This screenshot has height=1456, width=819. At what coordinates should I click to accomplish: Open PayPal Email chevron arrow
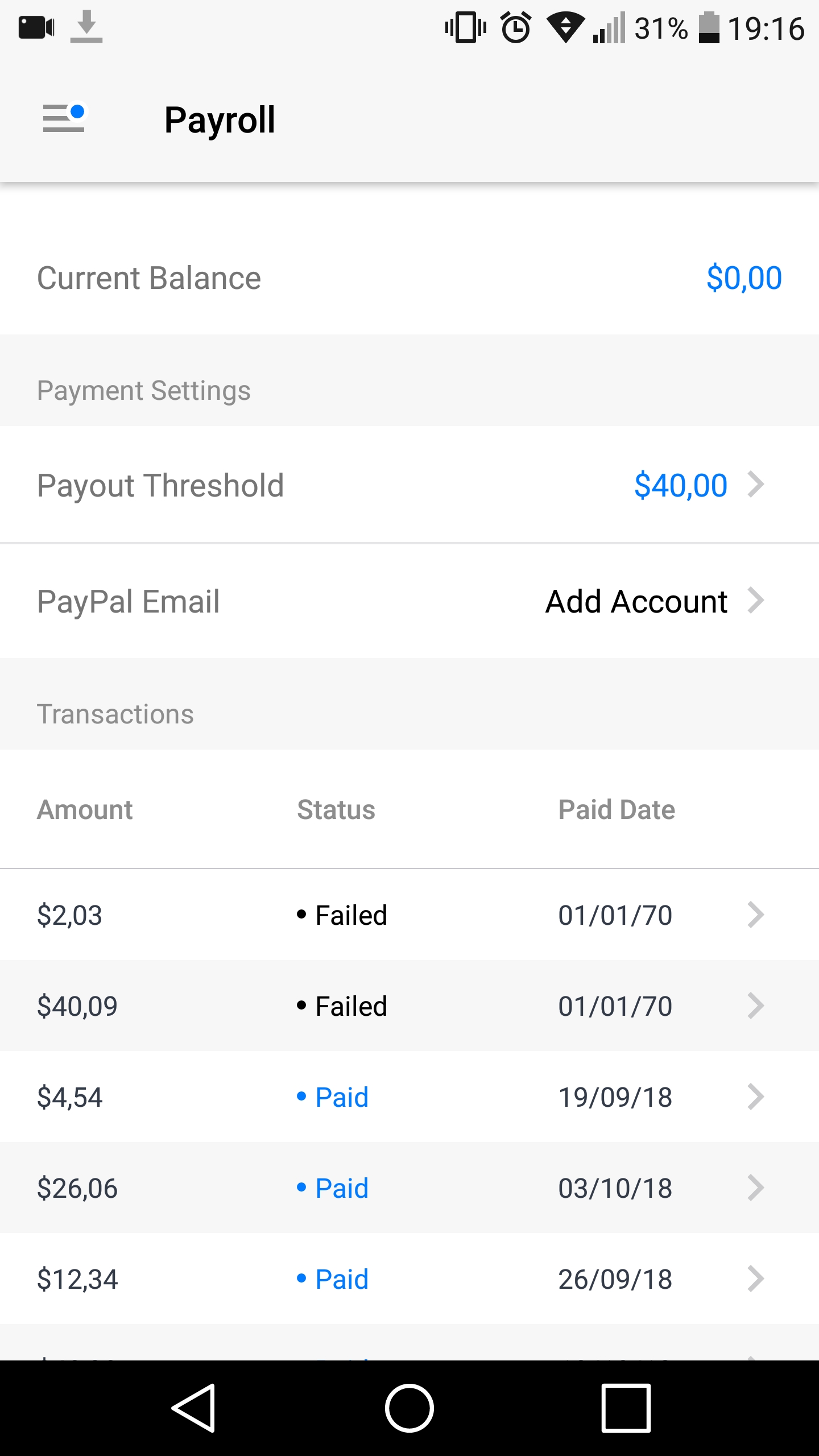pos(755,601)
